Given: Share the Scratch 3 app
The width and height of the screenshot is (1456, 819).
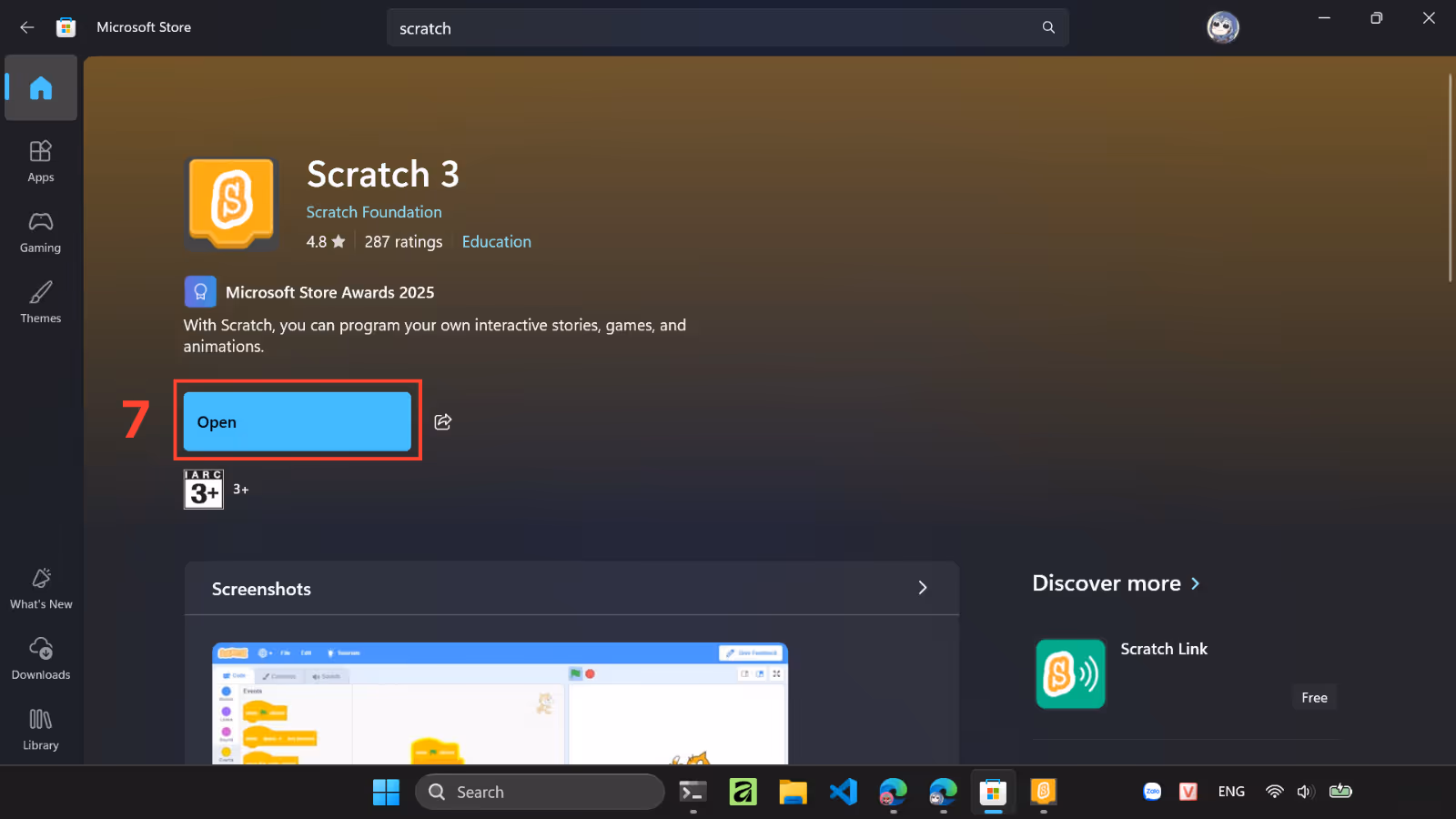Looking at the screenshot, I should pos(443,421).
